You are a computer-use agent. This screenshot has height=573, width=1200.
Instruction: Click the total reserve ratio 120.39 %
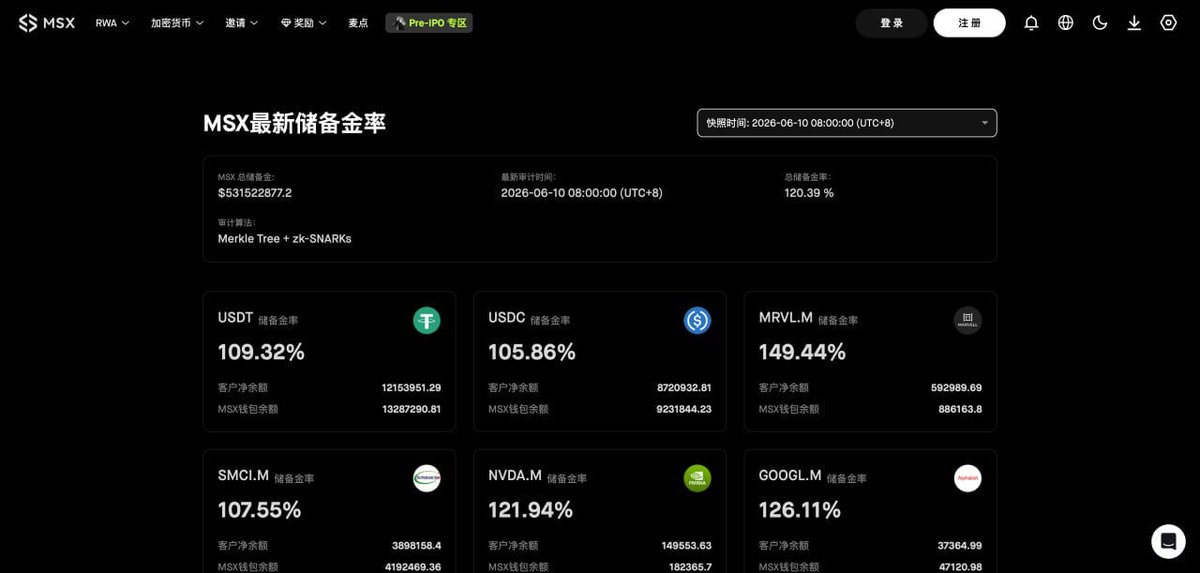tap(809, 193)
